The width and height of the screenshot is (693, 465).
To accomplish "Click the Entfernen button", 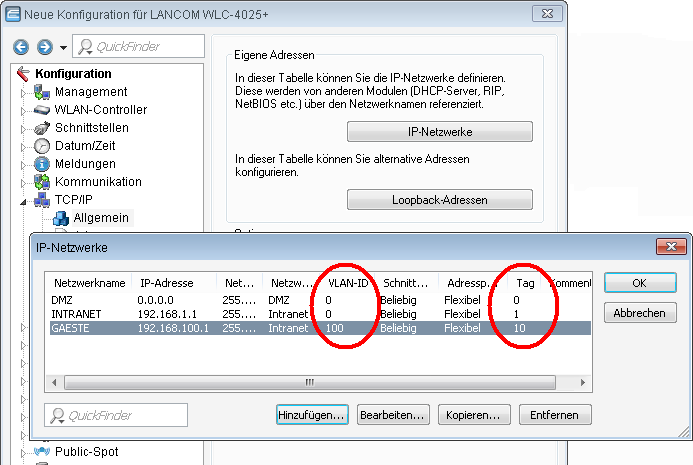I will tap(560, 414).
